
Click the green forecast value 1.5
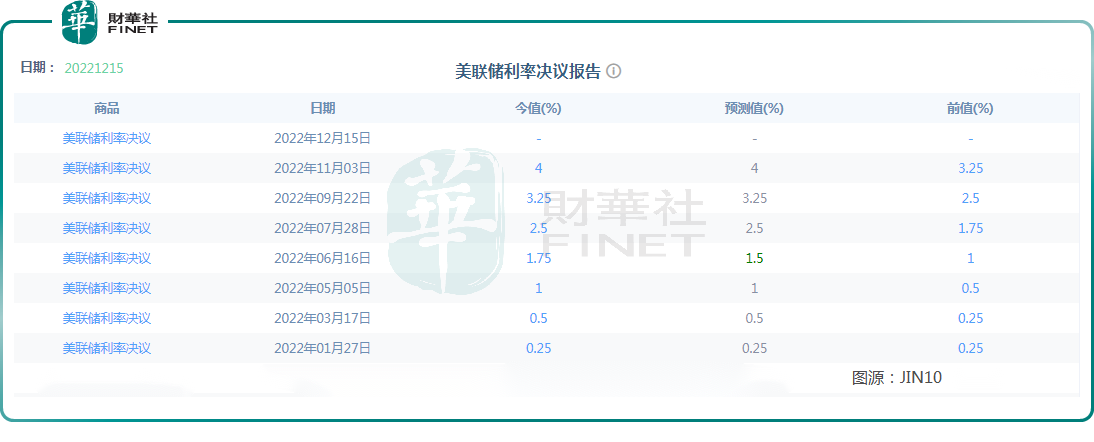(754, 258)
